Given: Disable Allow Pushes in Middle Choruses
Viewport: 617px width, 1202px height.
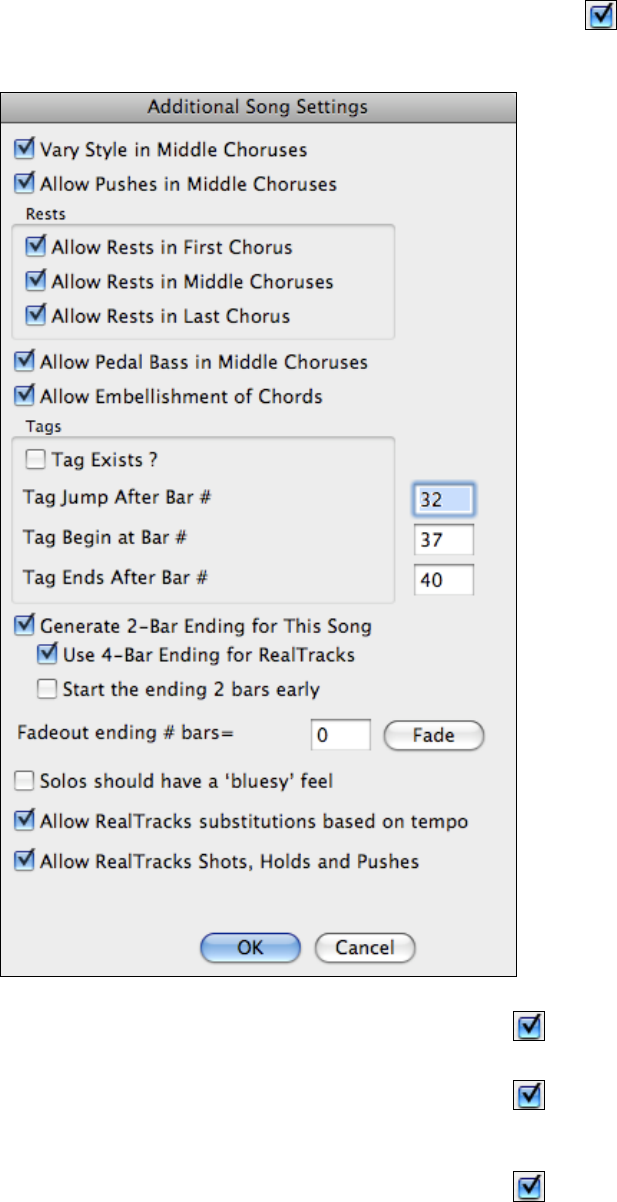Looking at the screenshot, I should click(24, 184).
